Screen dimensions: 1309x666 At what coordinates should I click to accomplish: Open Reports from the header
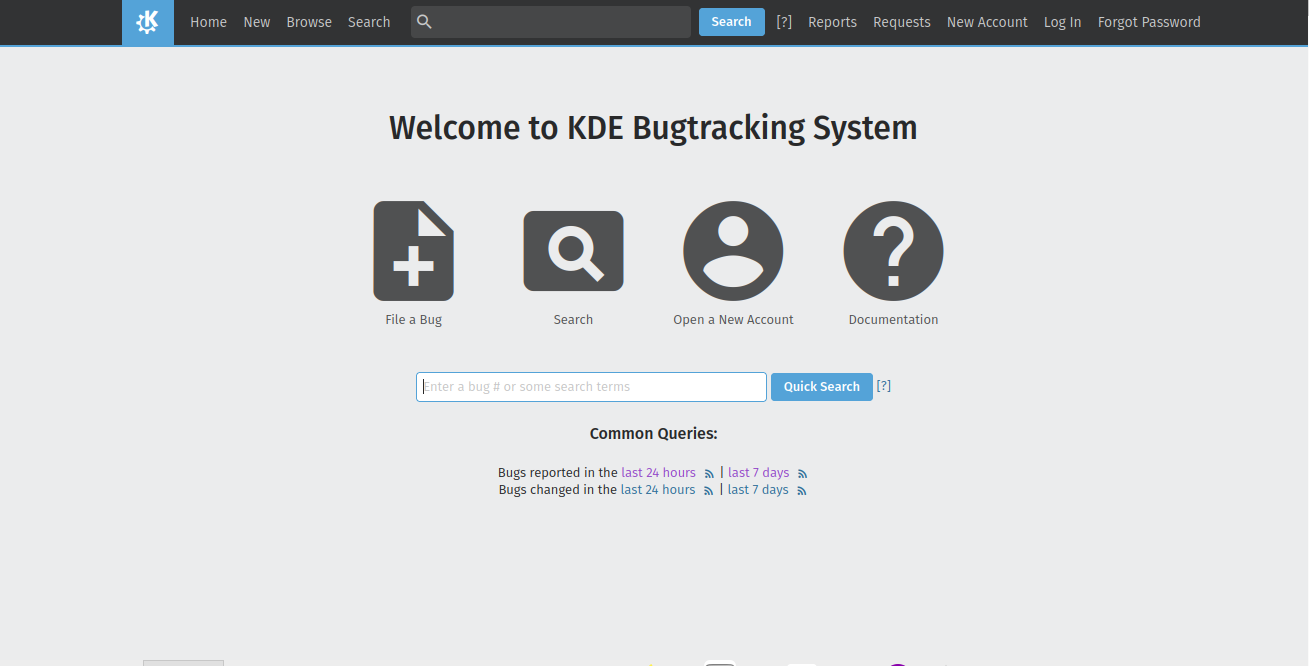coord(832,22)
